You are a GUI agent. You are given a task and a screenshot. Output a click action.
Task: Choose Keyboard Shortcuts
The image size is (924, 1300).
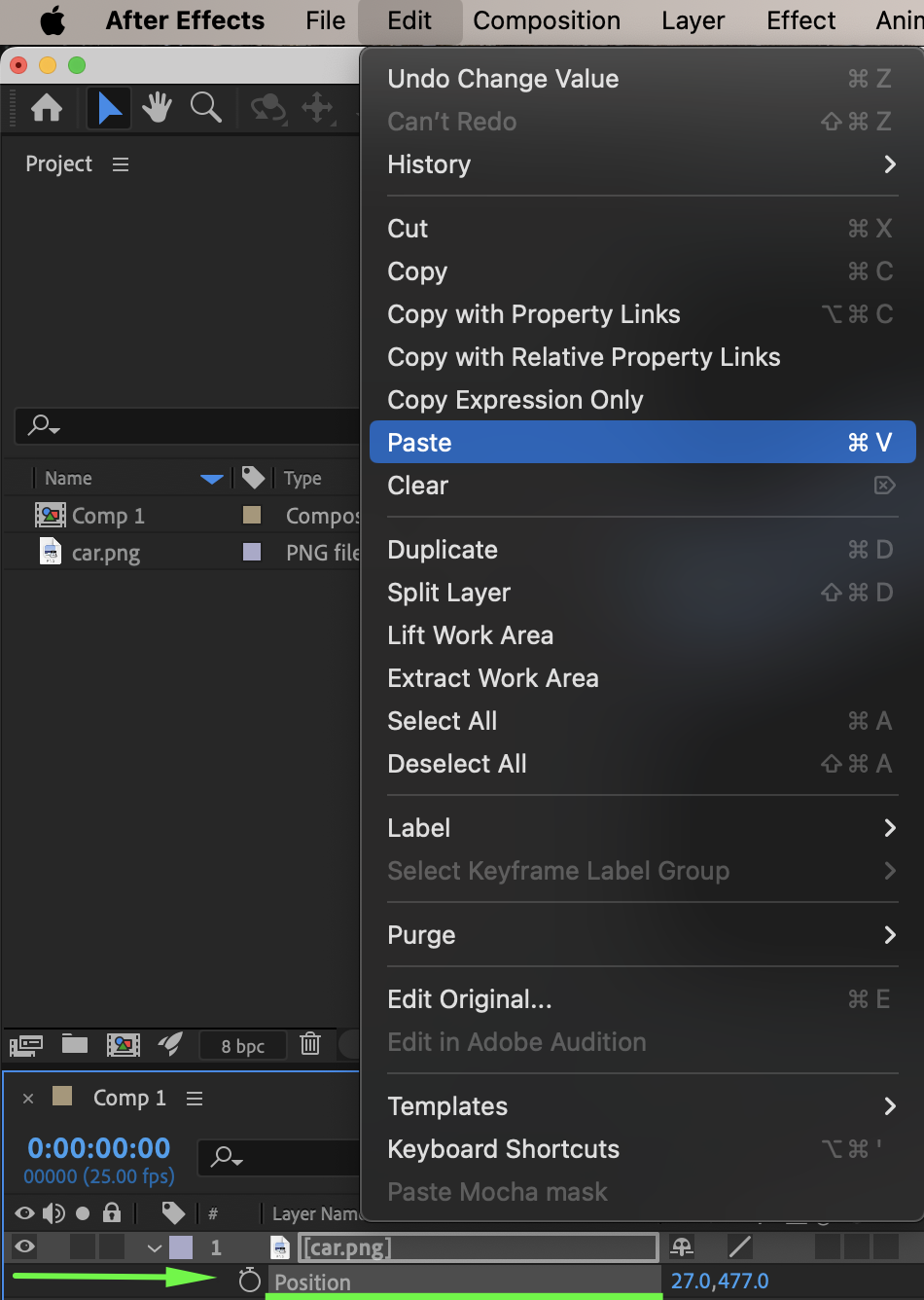coord(642,1149)
